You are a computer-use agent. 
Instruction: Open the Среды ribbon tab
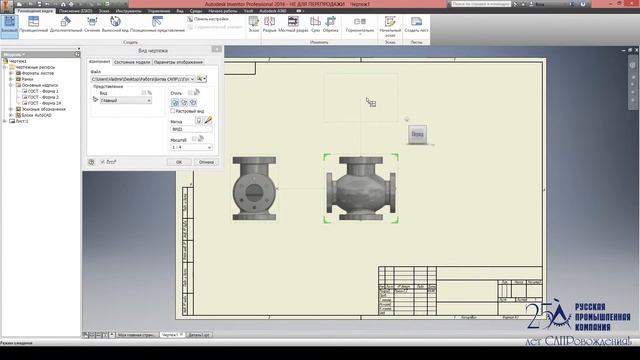coord(196,11)
